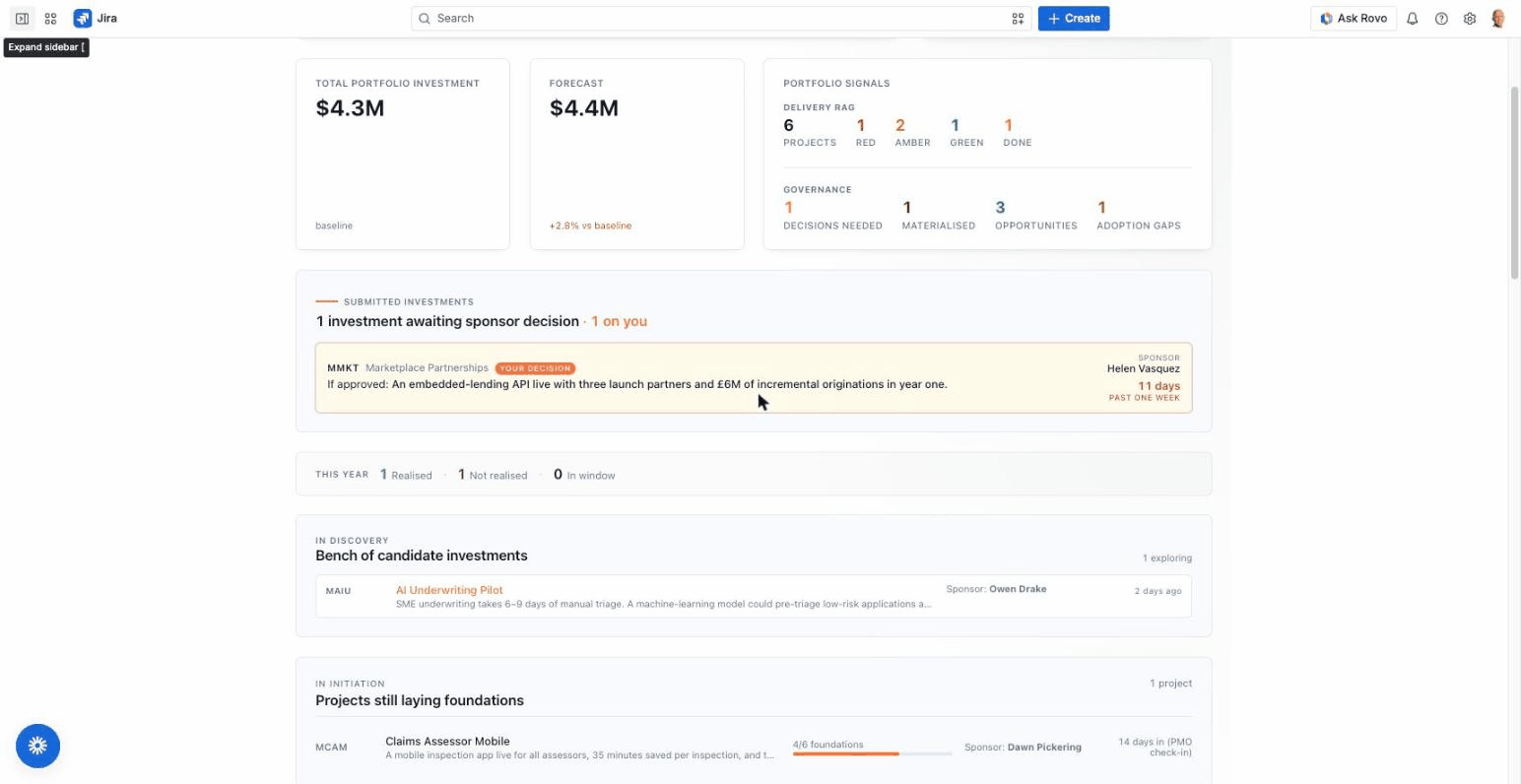
Task: Open the Claims Assessor Mobile project row
Action: (754, 748)
